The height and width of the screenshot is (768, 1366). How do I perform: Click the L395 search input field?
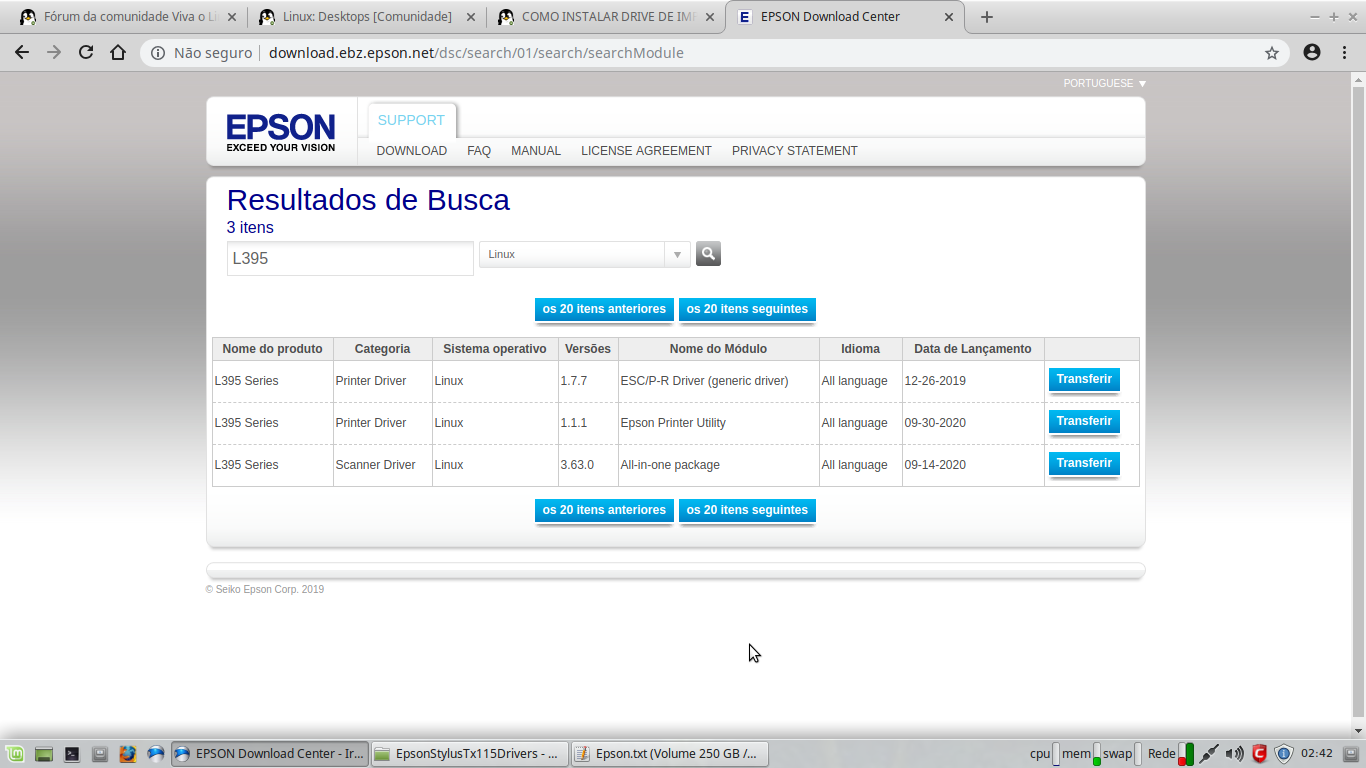coord(350,258)
